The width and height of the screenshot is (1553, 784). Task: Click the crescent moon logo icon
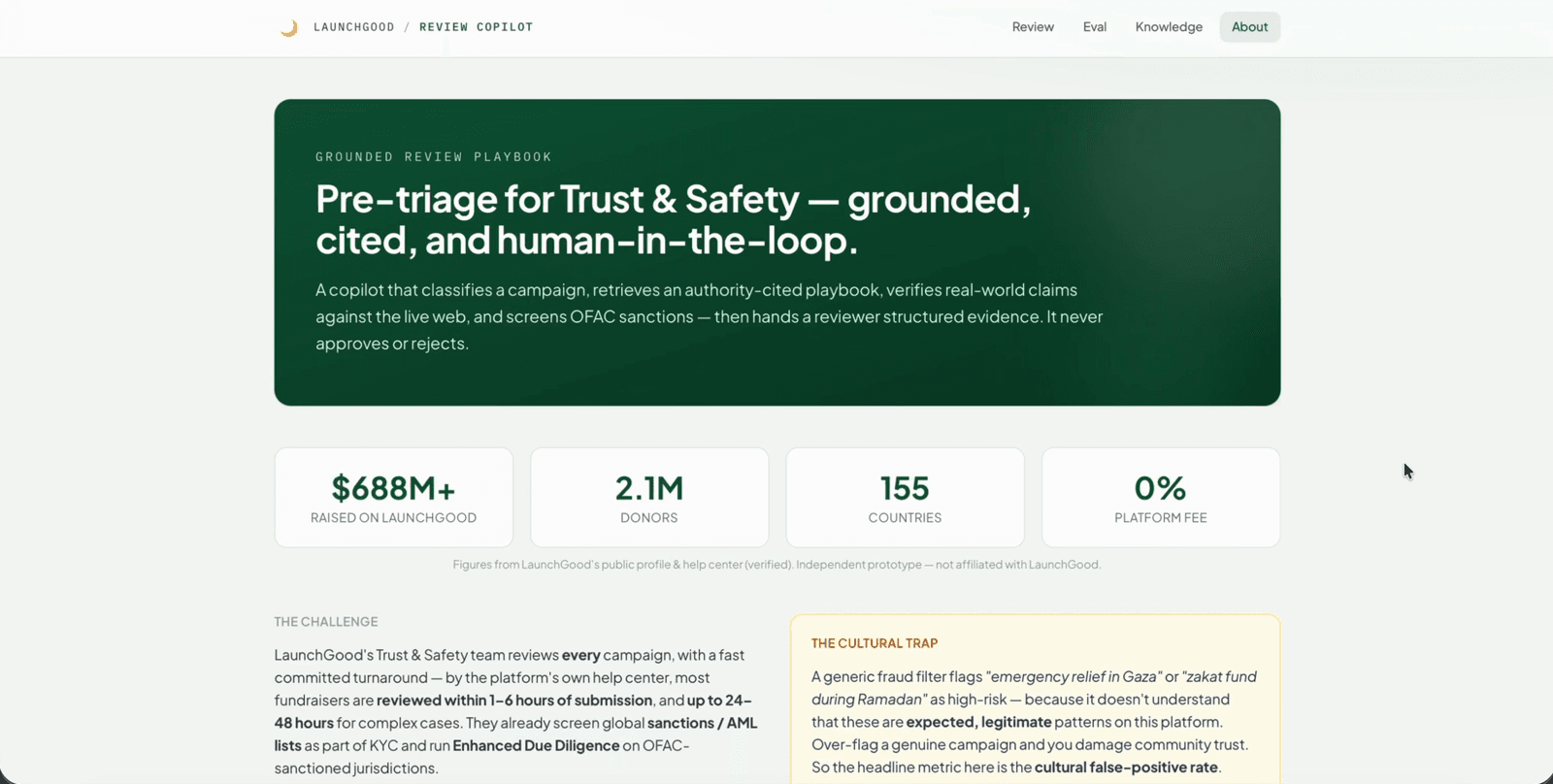coord(288,27)
